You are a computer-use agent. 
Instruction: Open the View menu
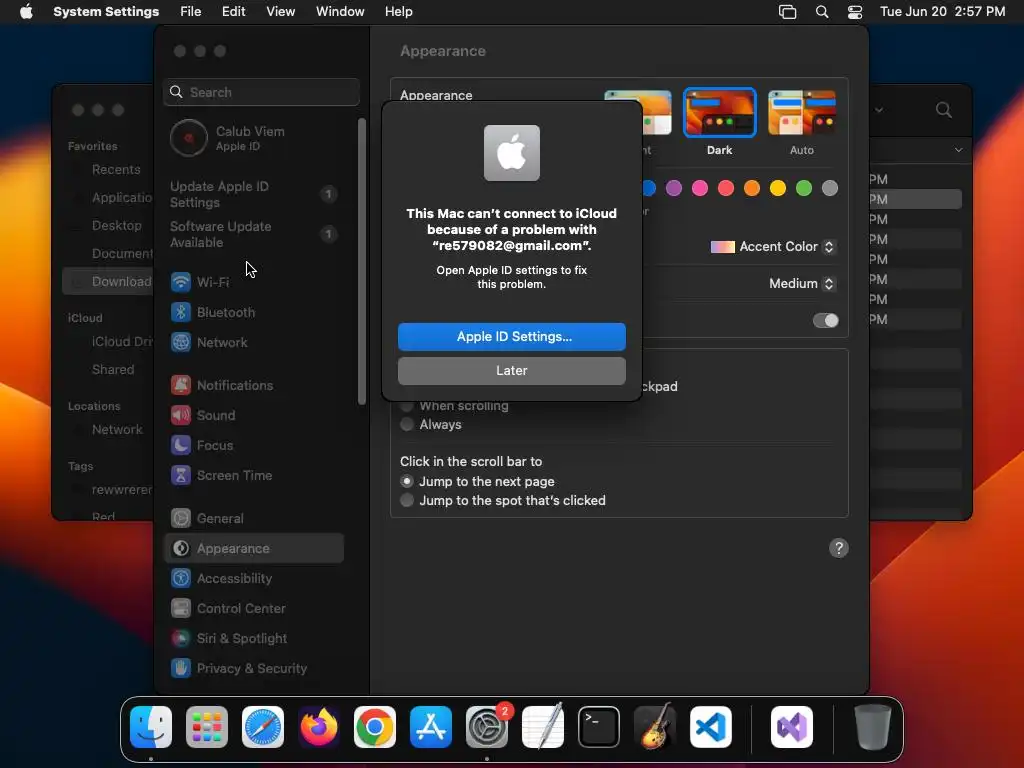click(280, 12)
